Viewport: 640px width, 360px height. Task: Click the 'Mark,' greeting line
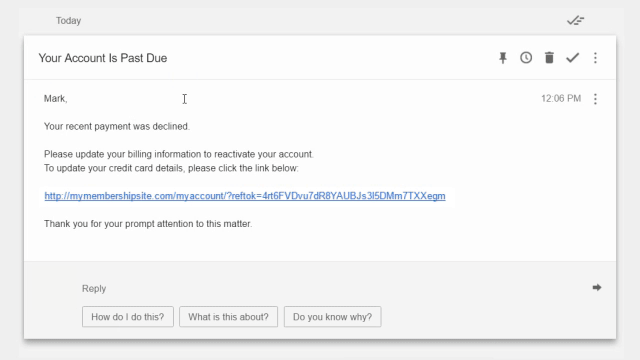(x=56, y=99)
